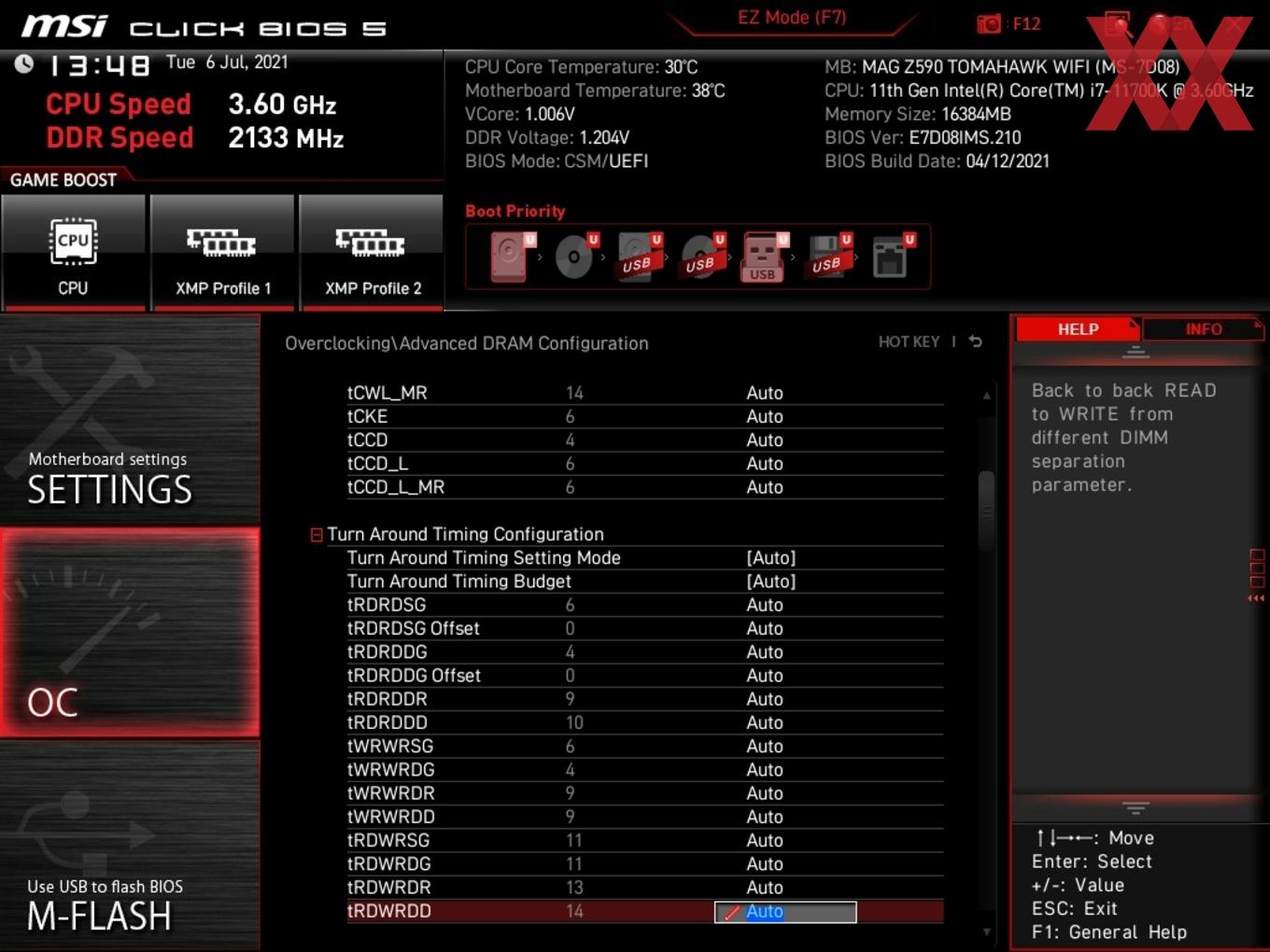Select the tCWL_MR Auto value
Screen dimensions: 1270x952
(x=765, y=393)
